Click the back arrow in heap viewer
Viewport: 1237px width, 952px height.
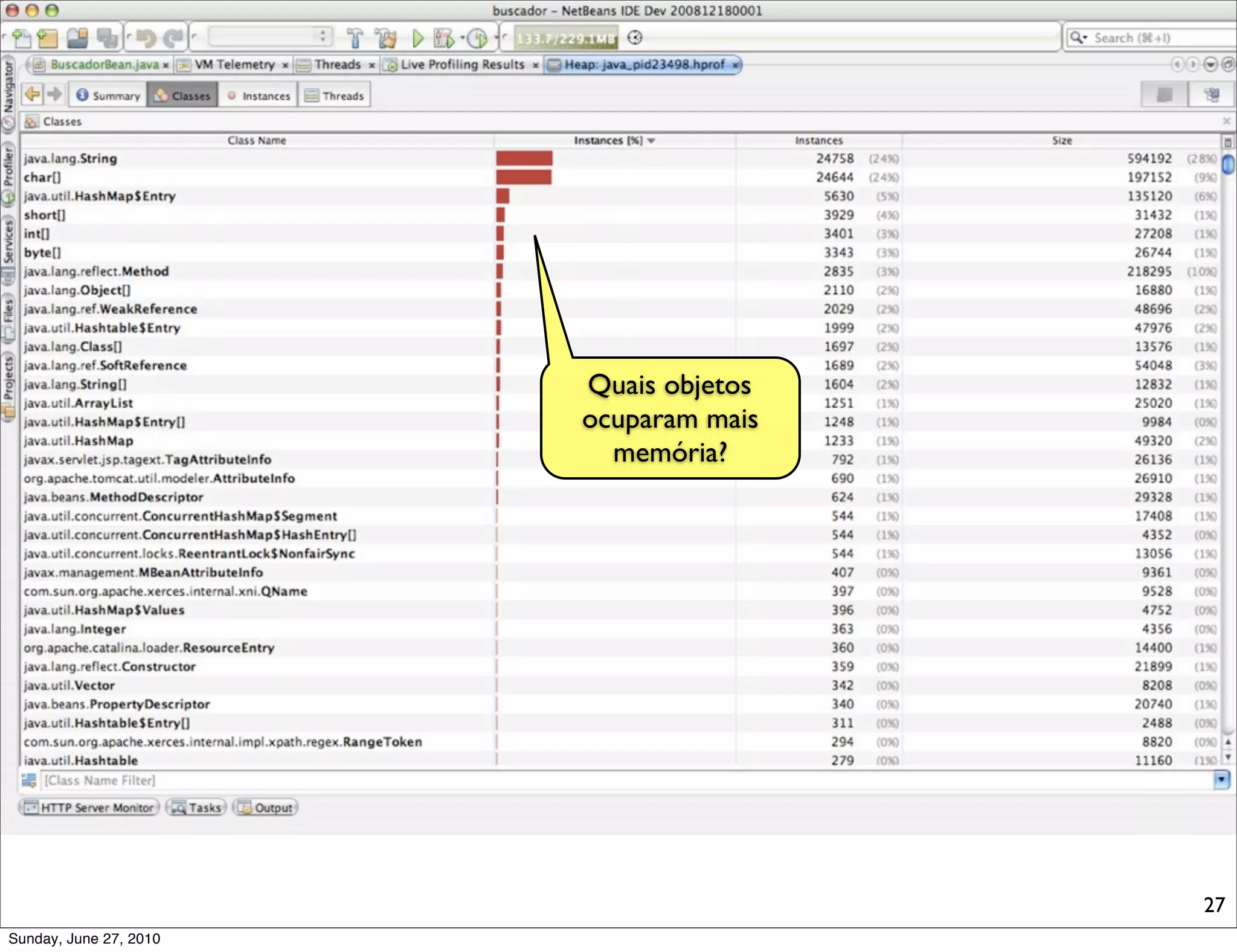coord(33,95)
